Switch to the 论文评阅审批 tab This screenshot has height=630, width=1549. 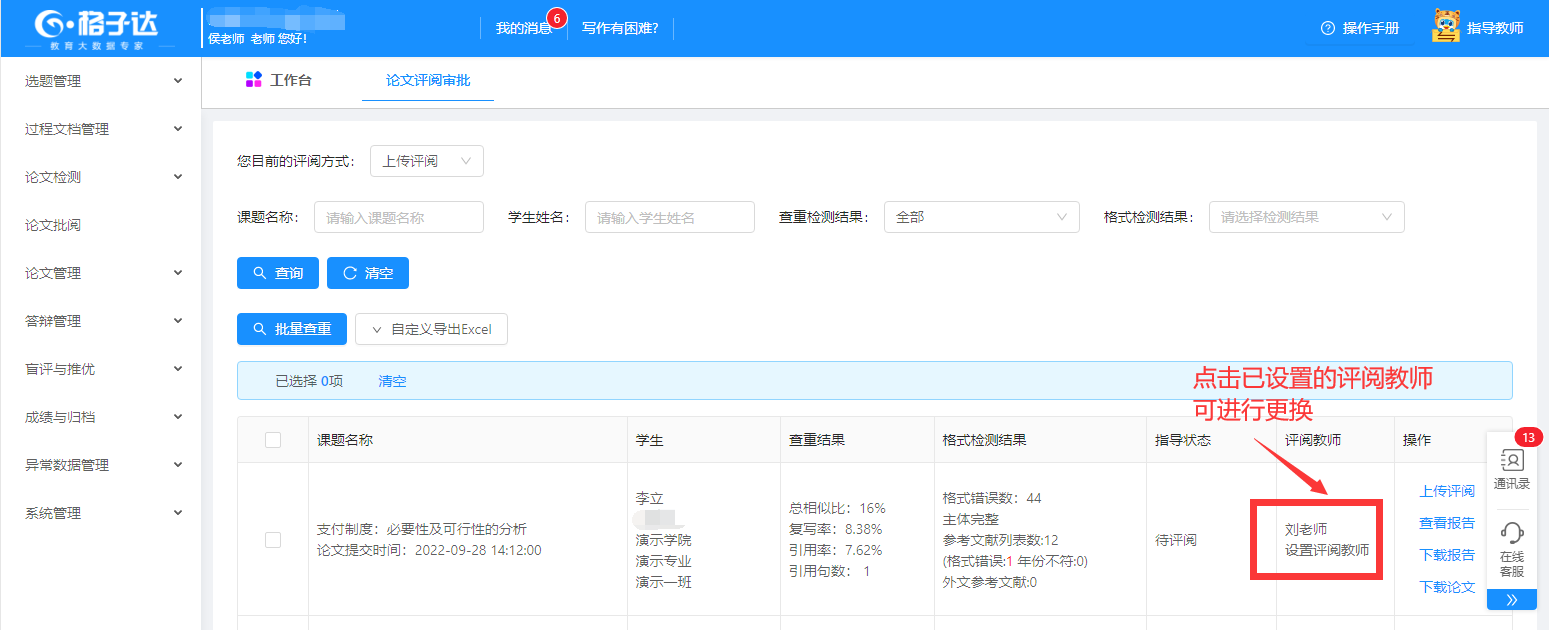pyautogui.click(x=428, y=80)
